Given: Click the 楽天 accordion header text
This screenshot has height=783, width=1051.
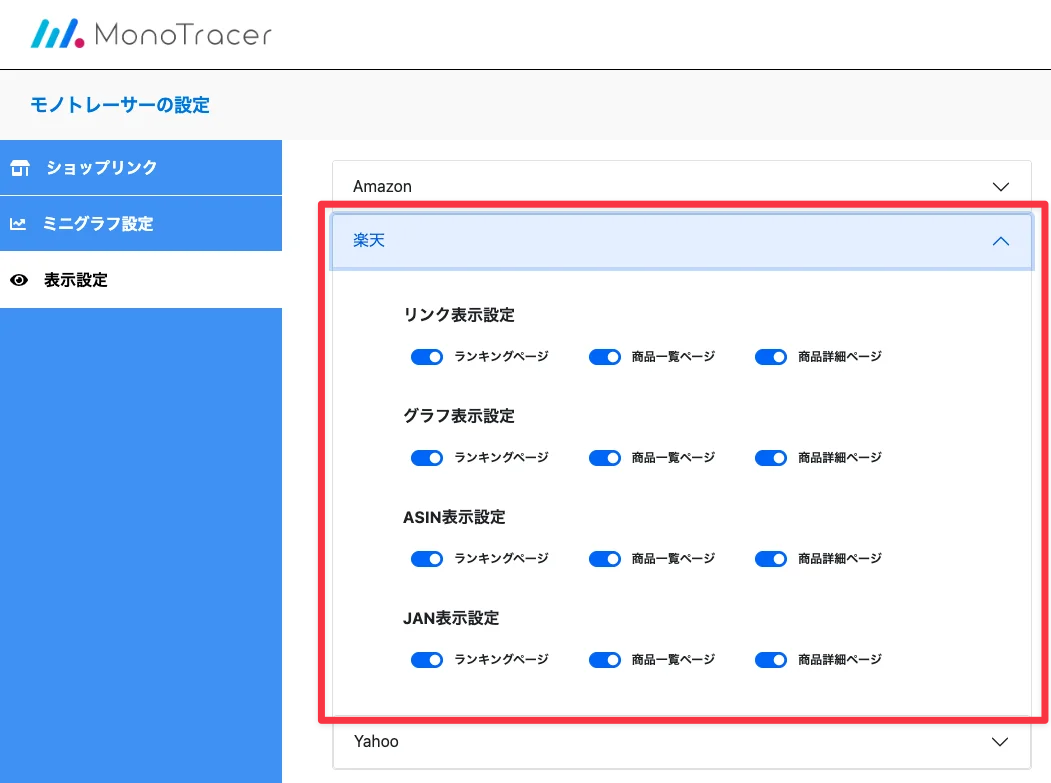Looking at the screenshot, I should (369, 241).
